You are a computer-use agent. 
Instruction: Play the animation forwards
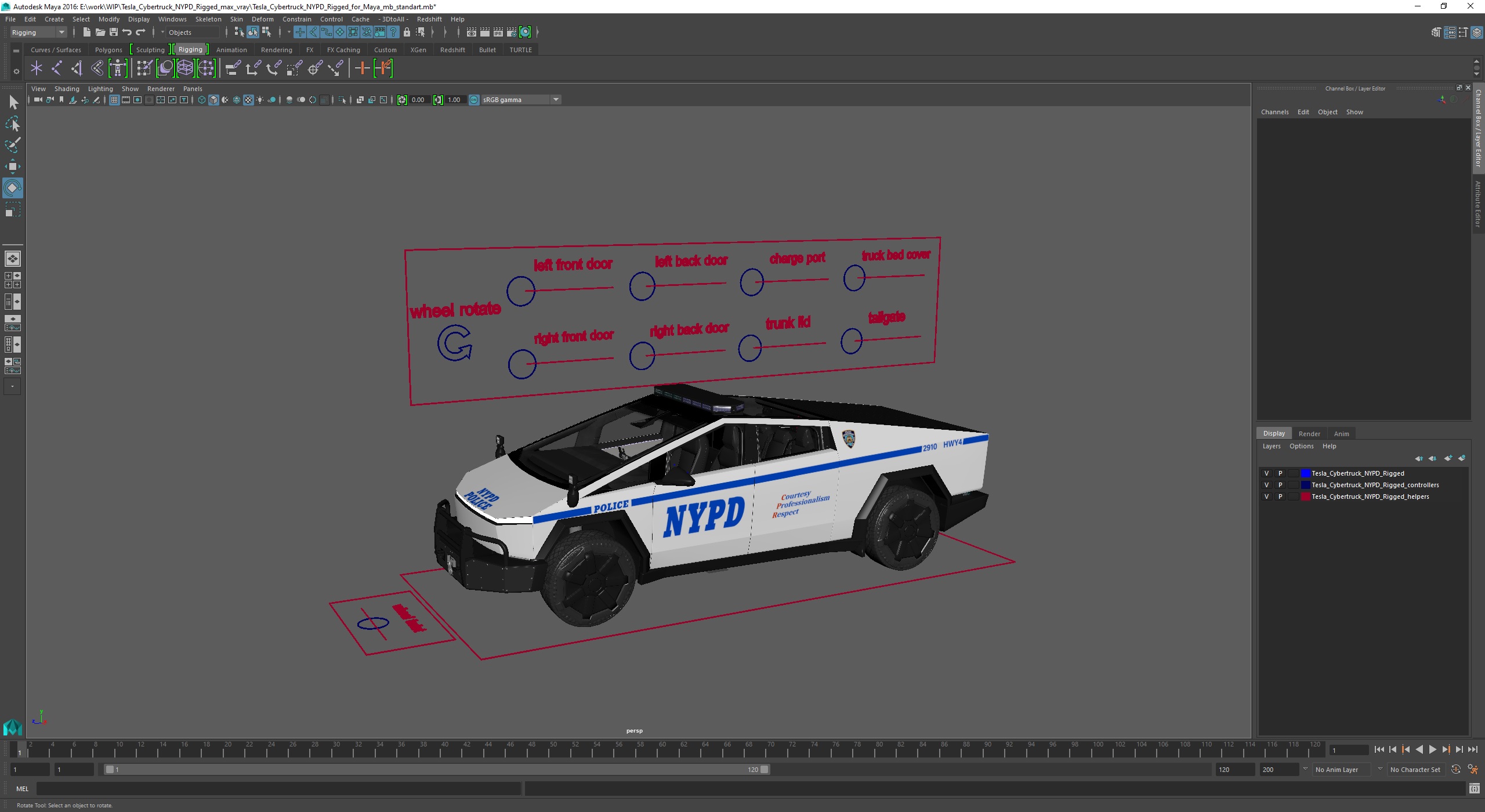tap(1433, 749)
